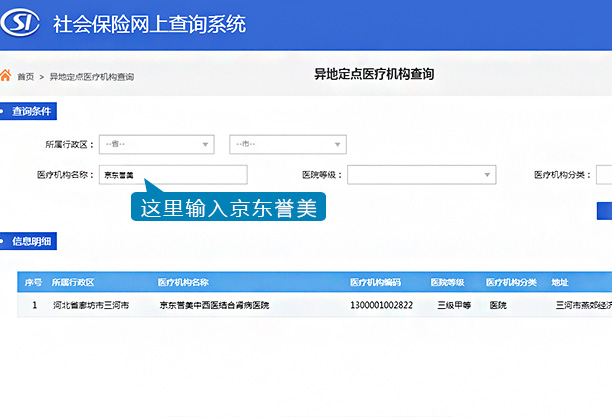Screen dimensions: 612x417
Task: Click the 序号 column header
Action: coord(33,282)
